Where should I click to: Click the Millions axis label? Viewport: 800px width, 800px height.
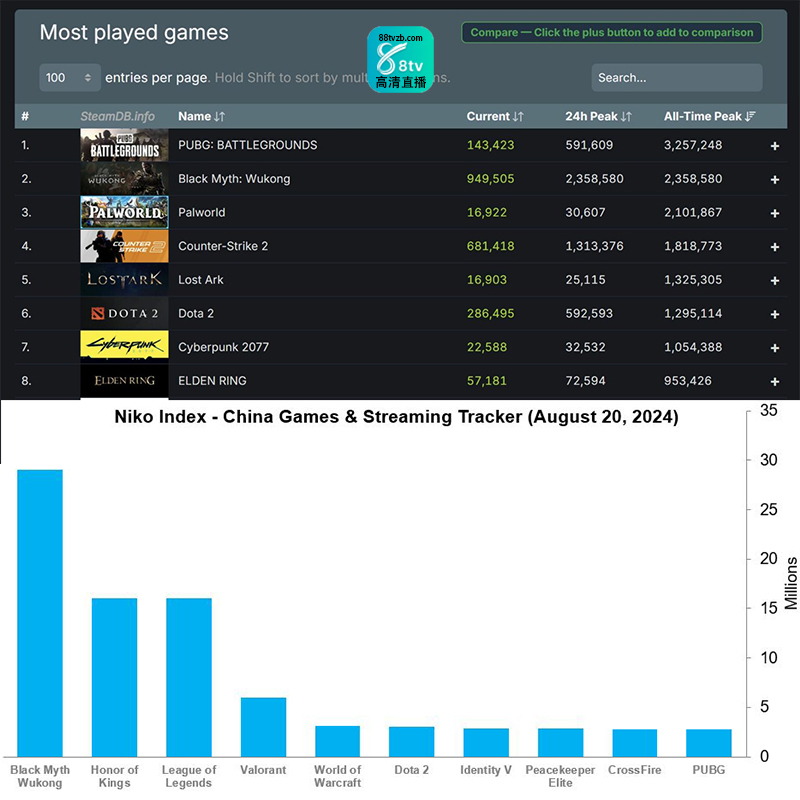coord(791,583)
